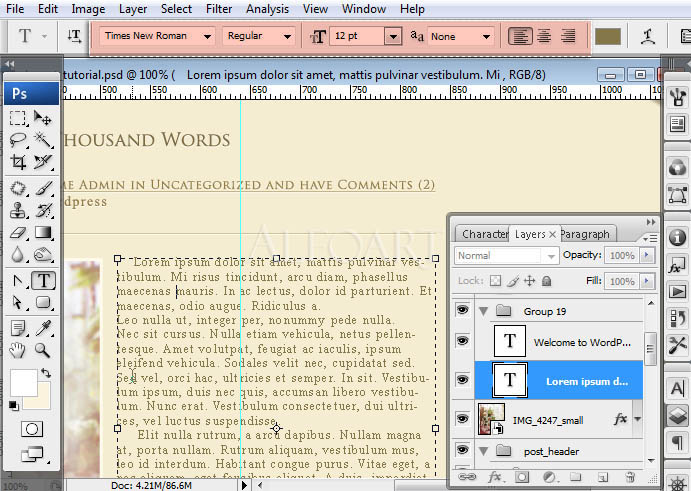Open the text color swatch
The image size is (691, 491).
608,37
